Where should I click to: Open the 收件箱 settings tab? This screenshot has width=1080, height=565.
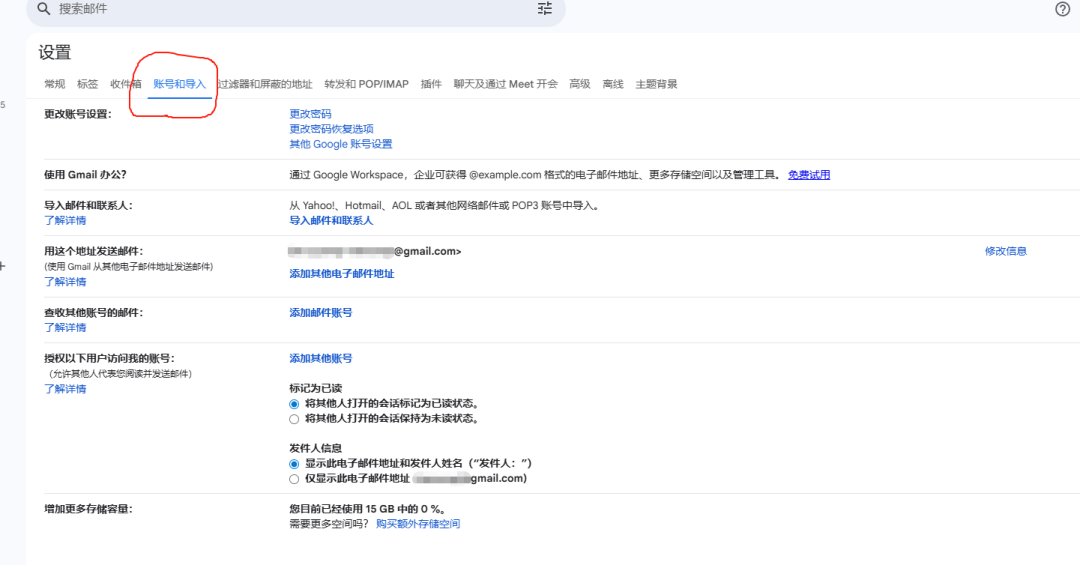point(125,84)
